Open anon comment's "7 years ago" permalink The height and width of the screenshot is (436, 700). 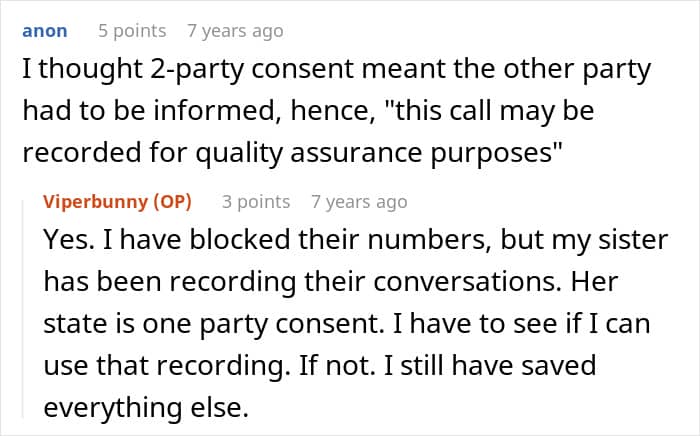[235, 31]
